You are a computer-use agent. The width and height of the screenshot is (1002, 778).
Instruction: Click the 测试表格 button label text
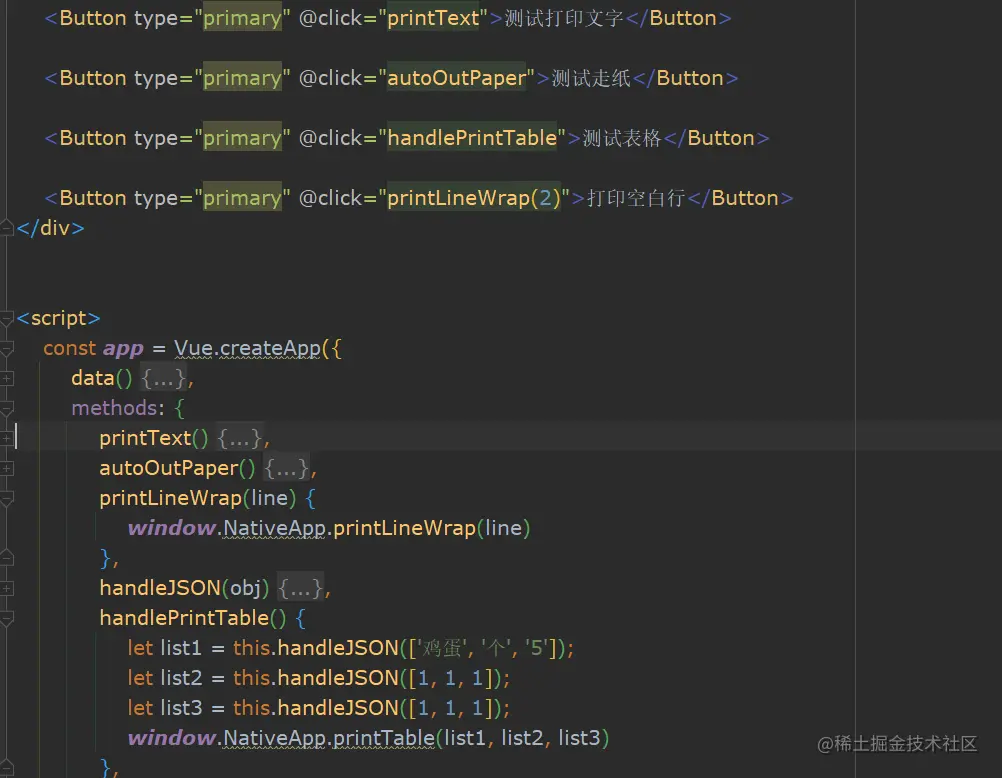[622, 138]
